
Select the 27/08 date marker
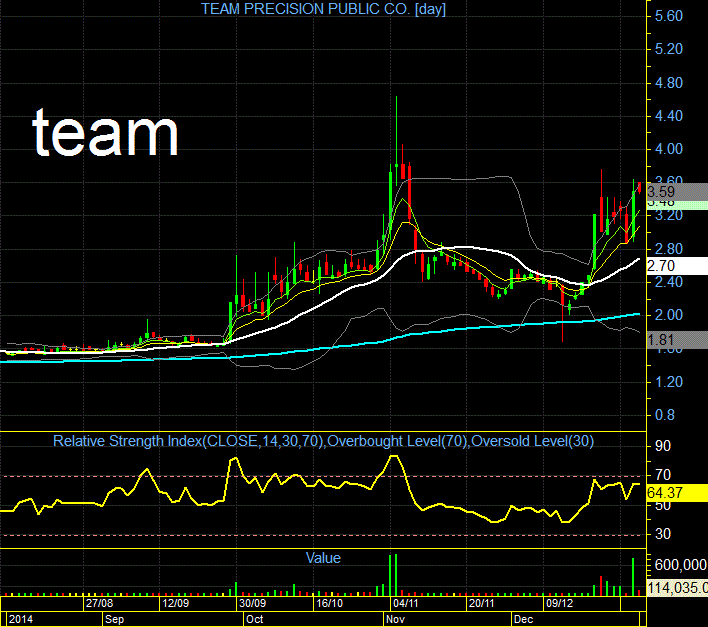click(100, 603)
